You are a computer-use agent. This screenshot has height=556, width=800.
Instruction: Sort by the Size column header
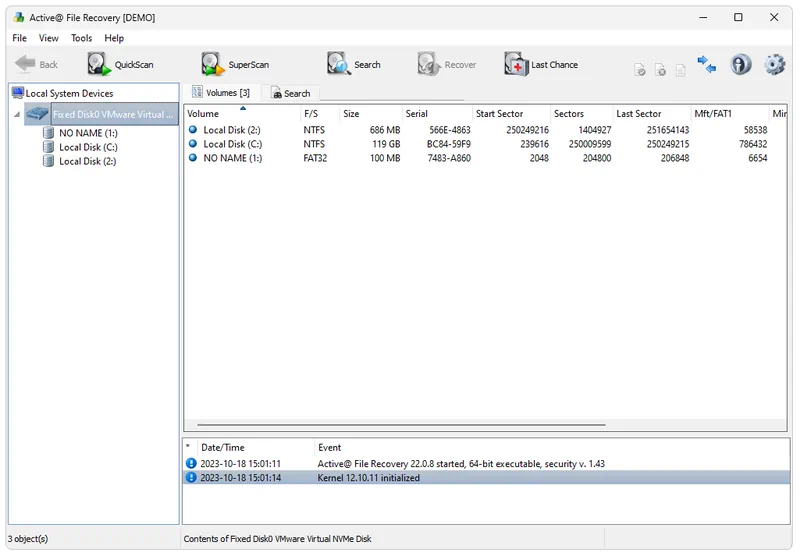[371, 114]
